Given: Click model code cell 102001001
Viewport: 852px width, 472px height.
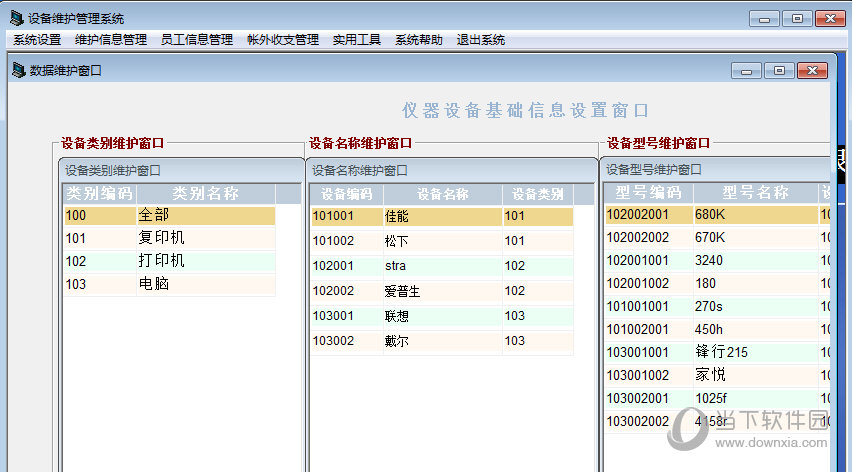Looking at the screenshot, I should point(649,261).
